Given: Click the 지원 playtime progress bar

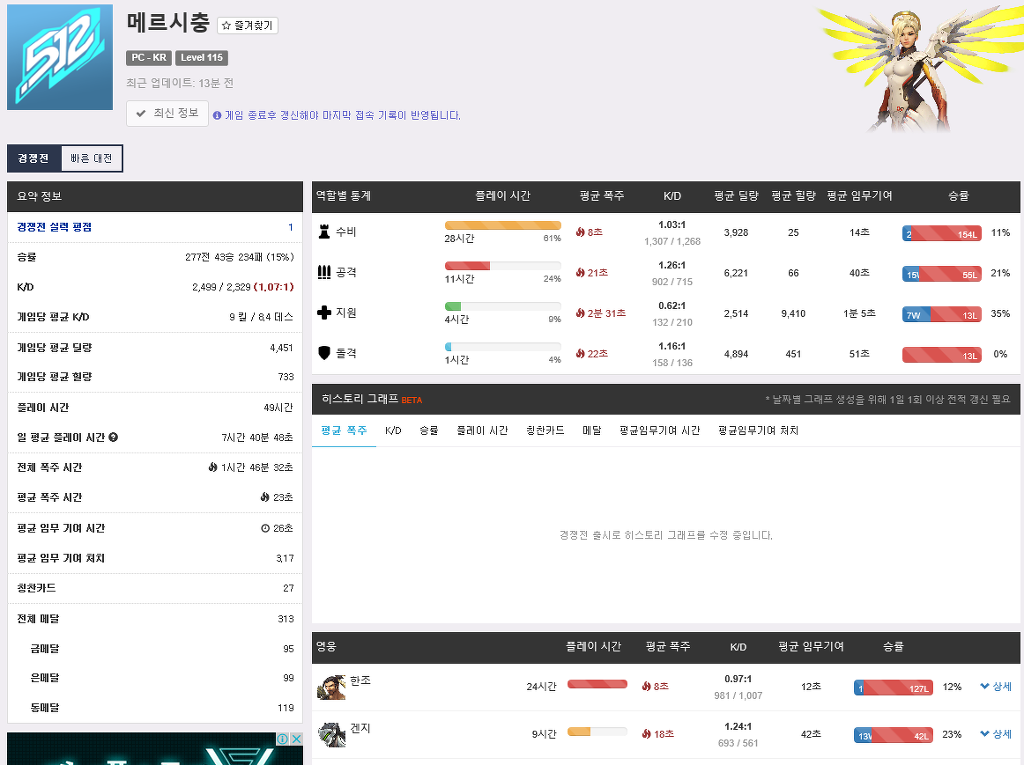Looking at the screenshot, I should (x=503, y=306).
